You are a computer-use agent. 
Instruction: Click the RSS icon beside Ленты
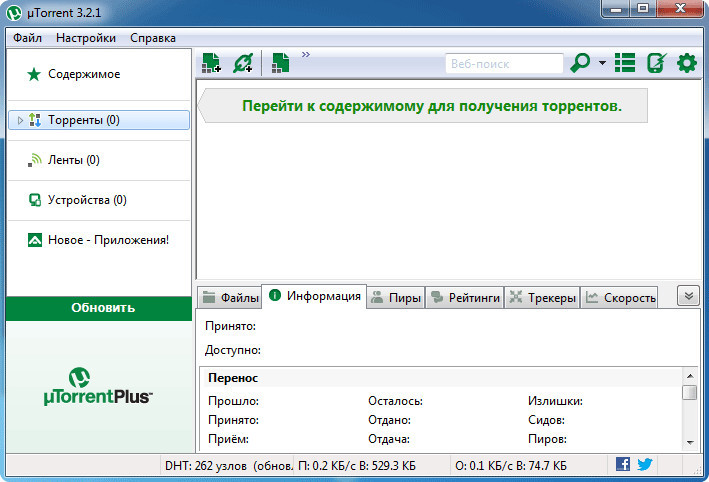click(34, 160)
